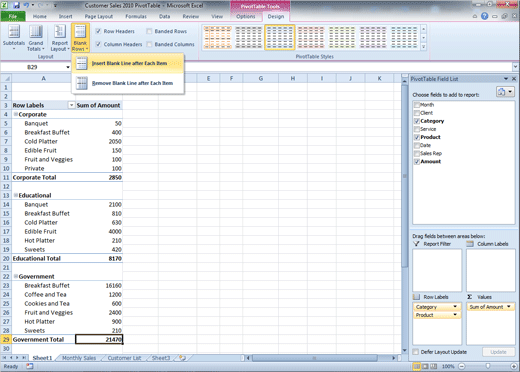Click the first sheet navigation arrow

5,358
